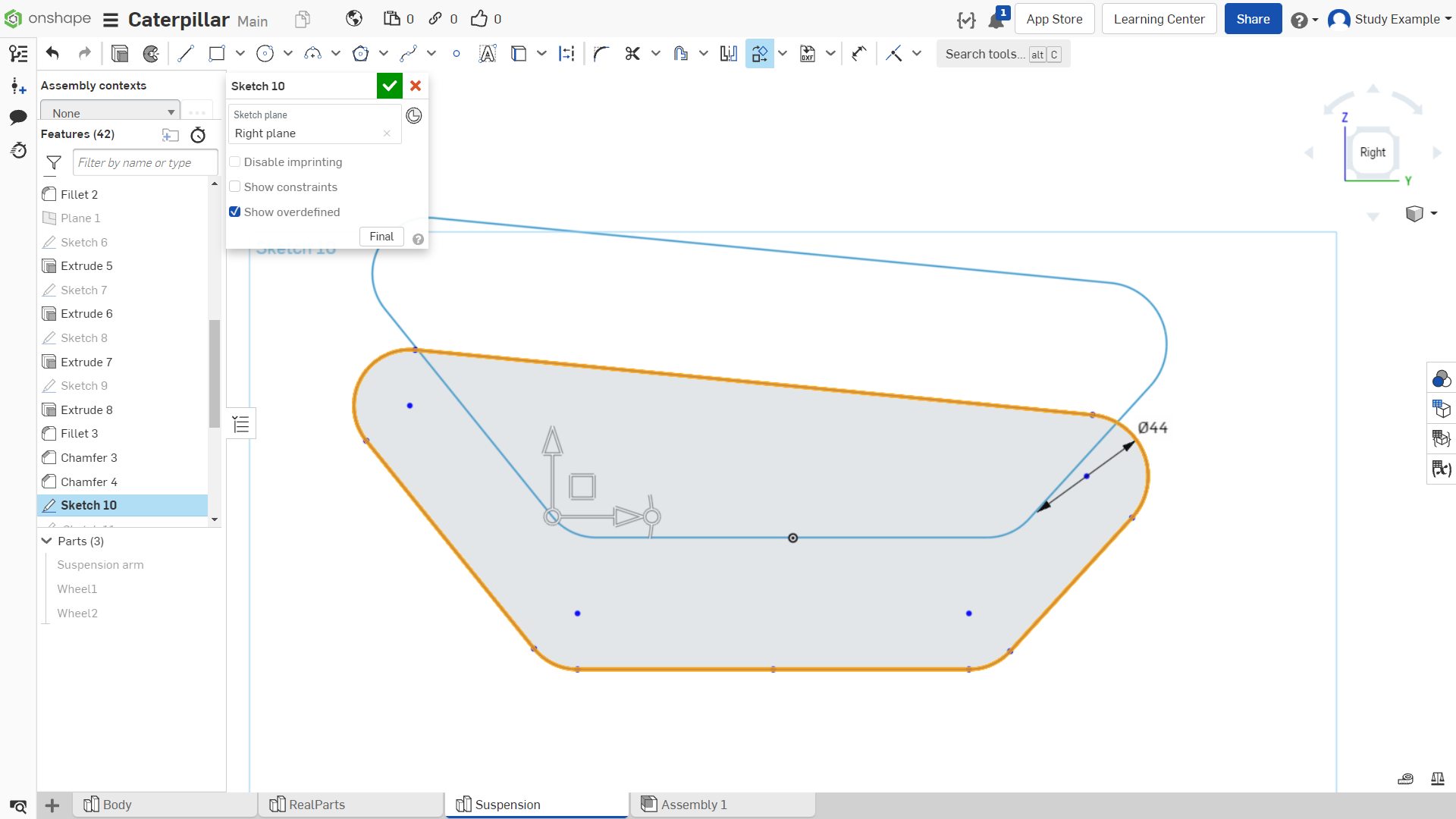Enable Disable imprinting checkbox
This screenshot has height=819, width=1456.
tap(235, 162)
